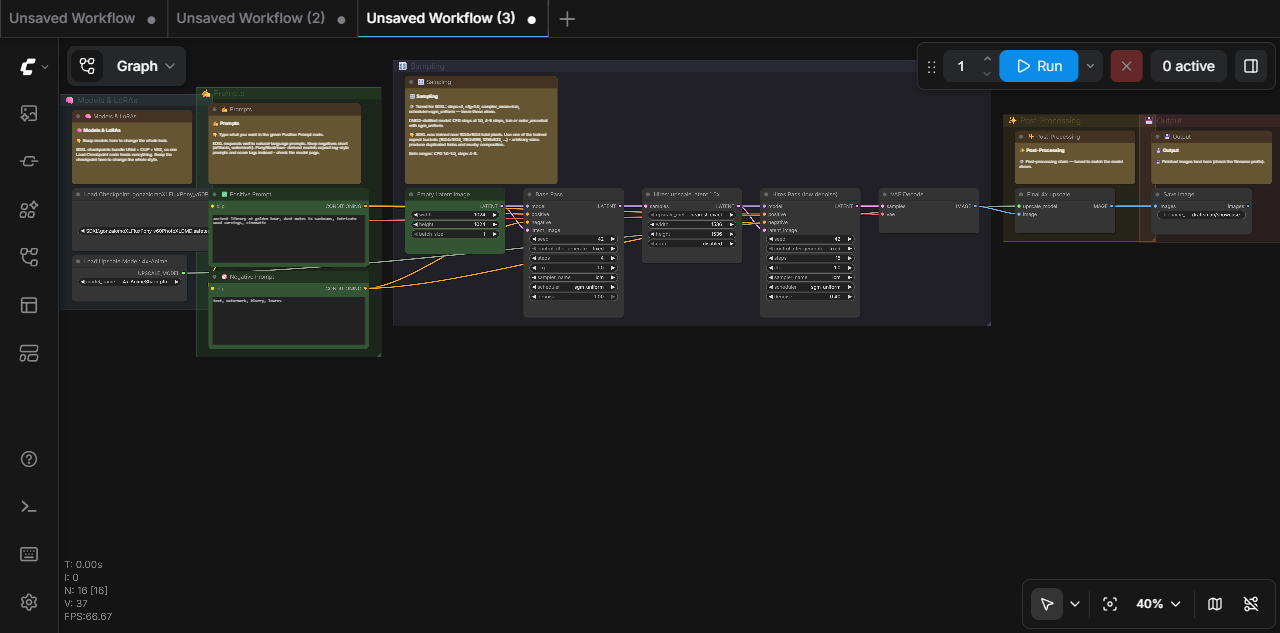Screen dimensions: 1280x633
Task: Collapse the Load Upscale Model node dot
Action: click(x=78, y=261)
